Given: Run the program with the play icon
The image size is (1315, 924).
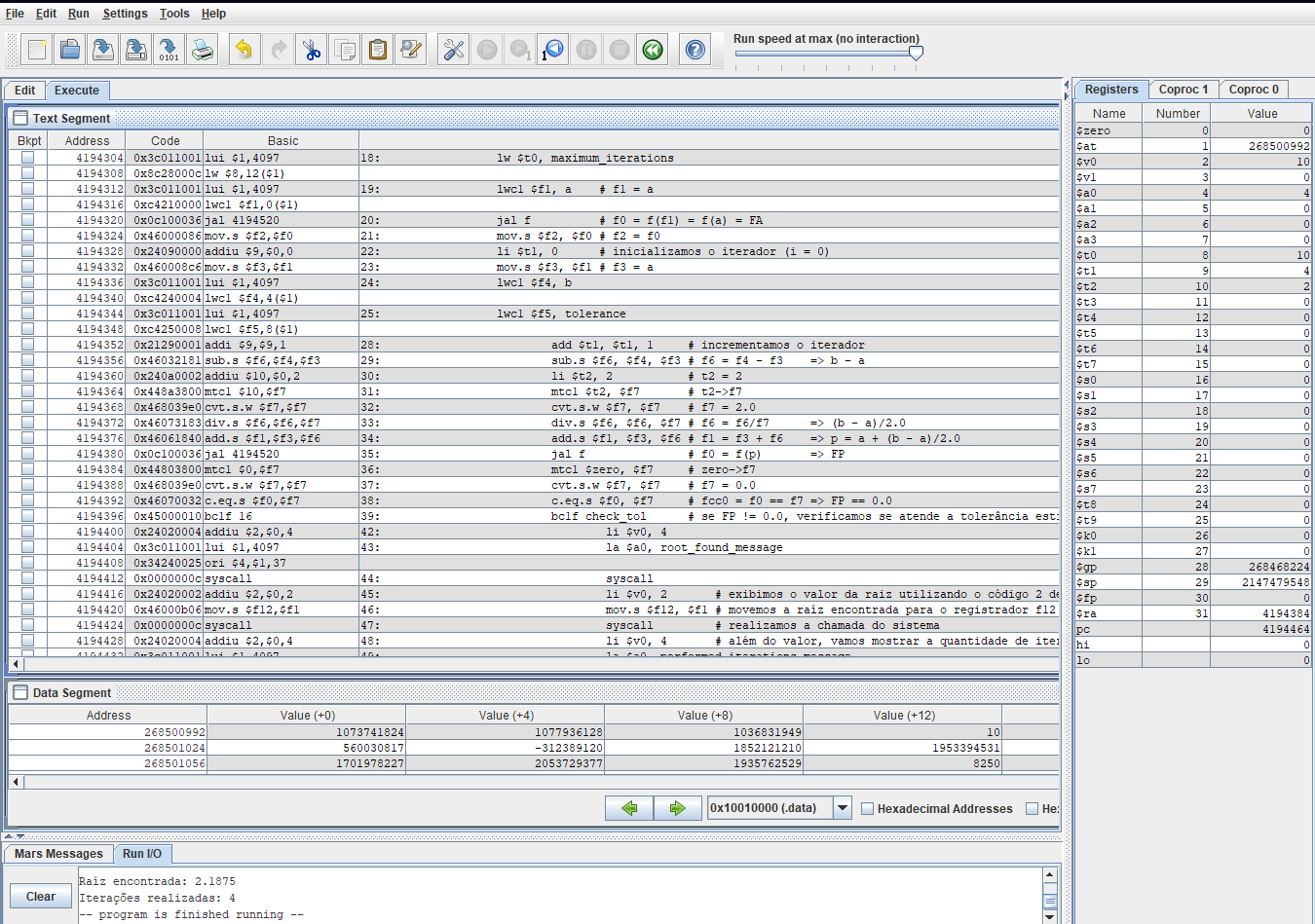Looking at the screenshot, I should tap(487, 50).
